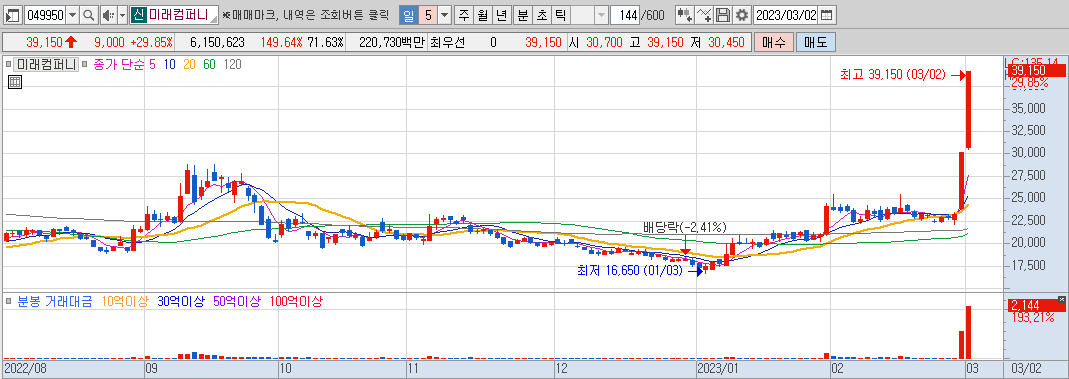Click the 종가 단순 moving average label

tap(119, 65)
